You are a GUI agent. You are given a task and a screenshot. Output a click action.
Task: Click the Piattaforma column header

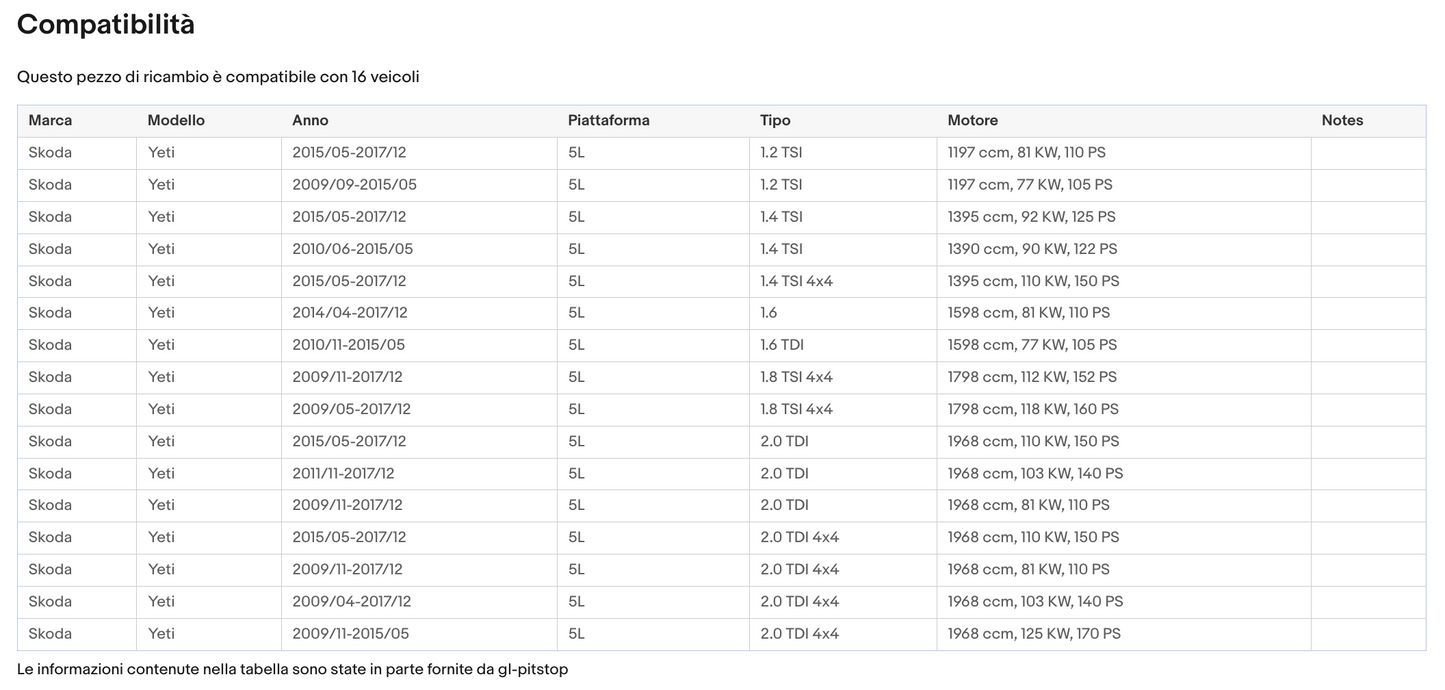tap(608, 121)
